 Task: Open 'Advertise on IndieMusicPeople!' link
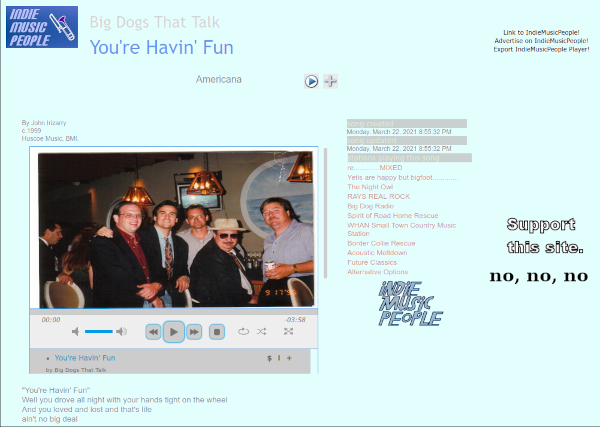pos(541,41)
